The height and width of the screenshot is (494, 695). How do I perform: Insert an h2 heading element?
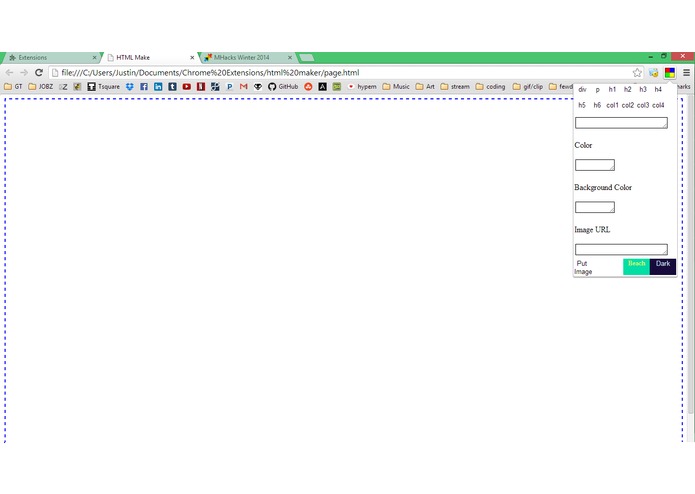[x=627, y=89]
